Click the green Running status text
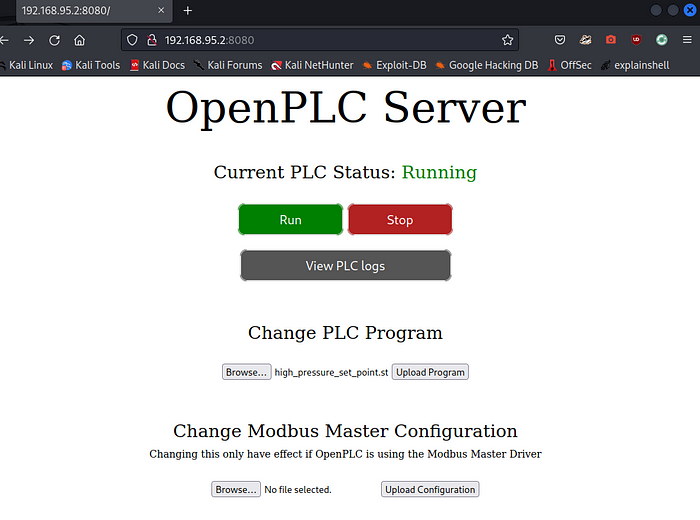 tap(439, 172)
